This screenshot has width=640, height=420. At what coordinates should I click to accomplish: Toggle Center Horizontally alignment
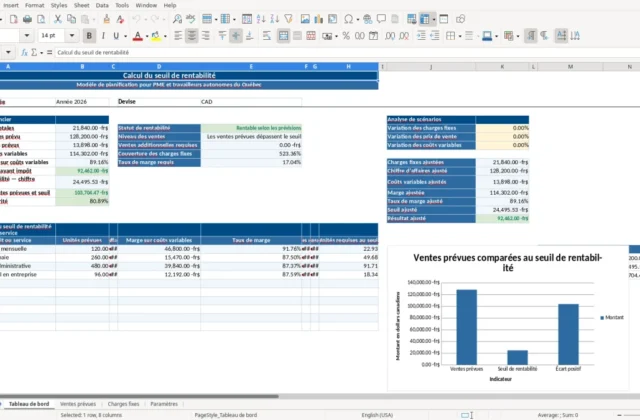point(191,36)
